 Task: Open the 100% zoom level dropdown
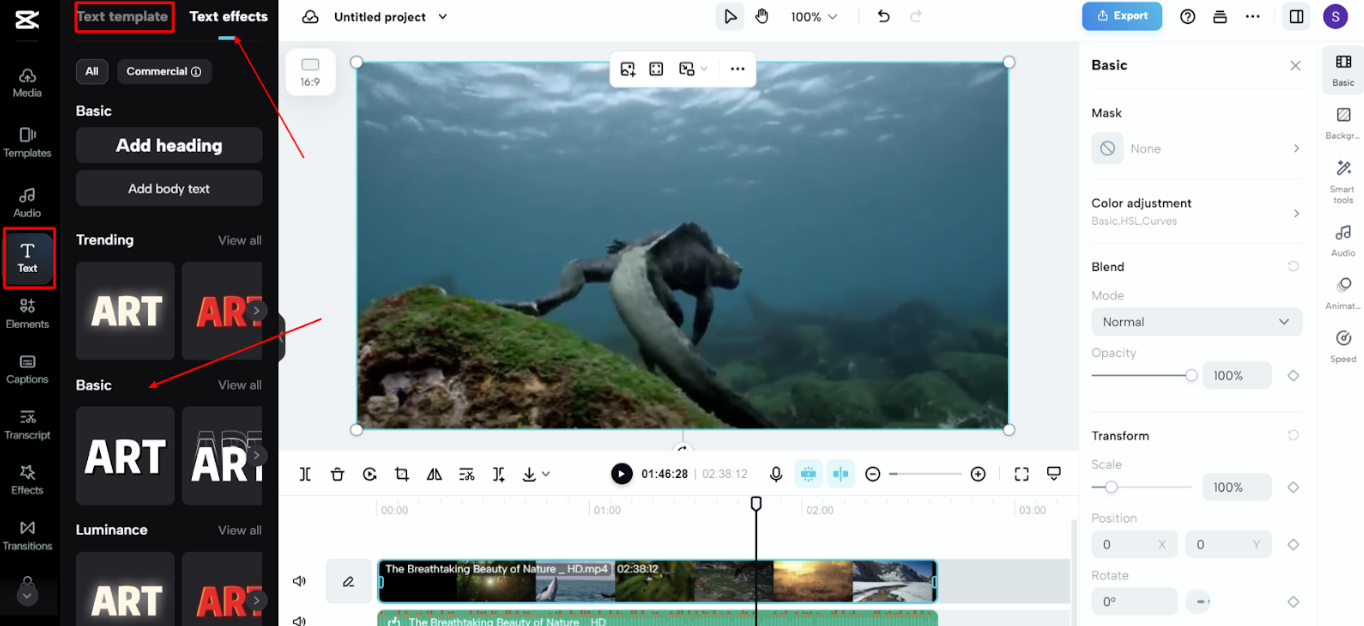tap(814, 17)
